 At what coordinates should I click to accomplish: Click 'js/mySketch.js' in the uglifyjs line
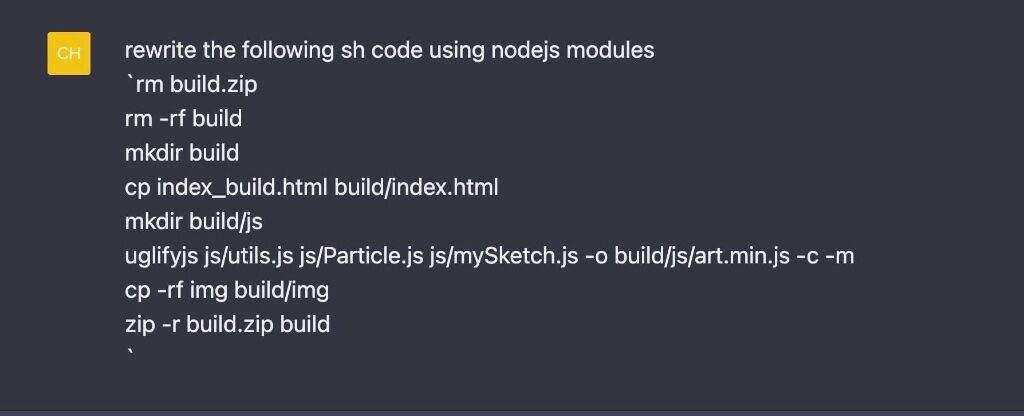(x=504, y=257)
